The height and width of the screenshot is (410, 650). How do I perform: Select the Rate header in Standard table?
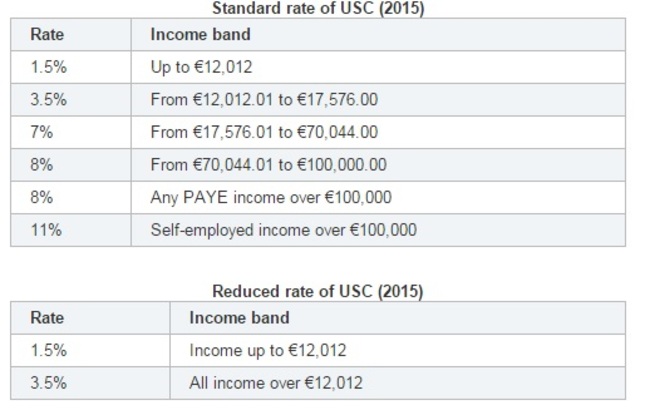click(47, 34)
